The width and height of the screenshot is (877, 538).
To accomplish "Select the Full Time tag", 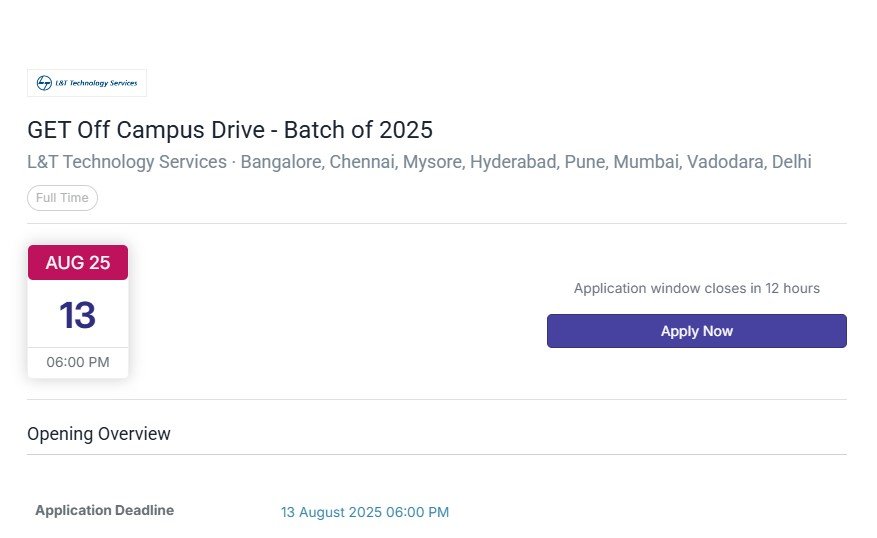I will point(62,198).
